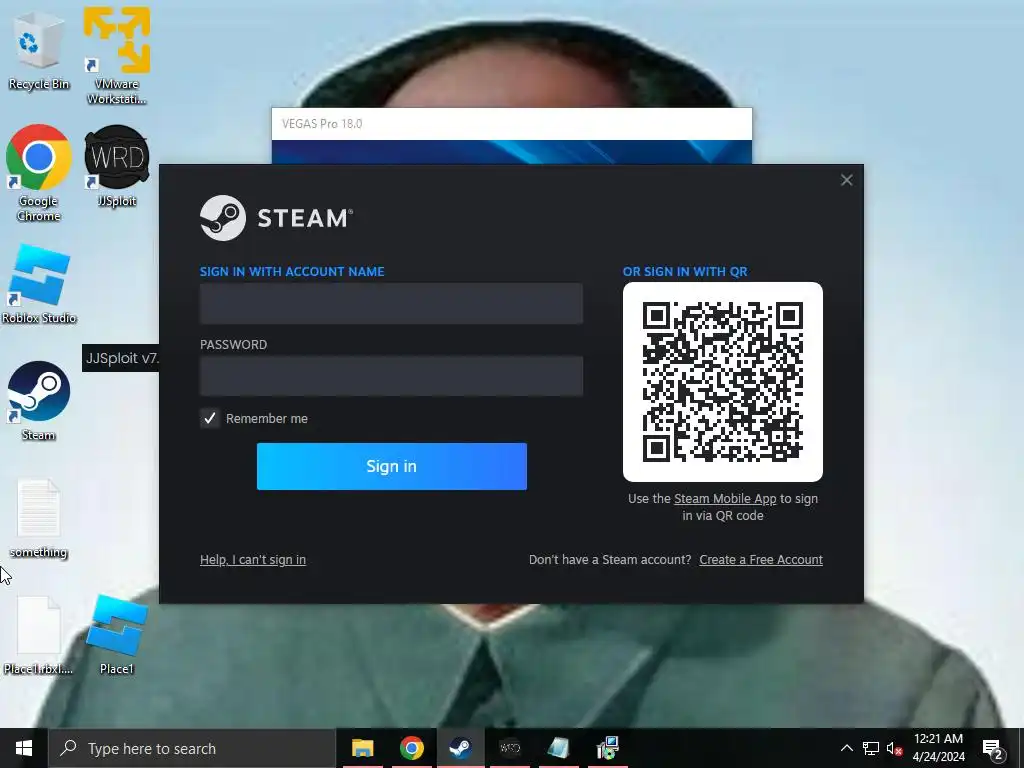Open the muted volume tray icon
The height and width of the screenshot is (768, 1024).
pos(894,748)
